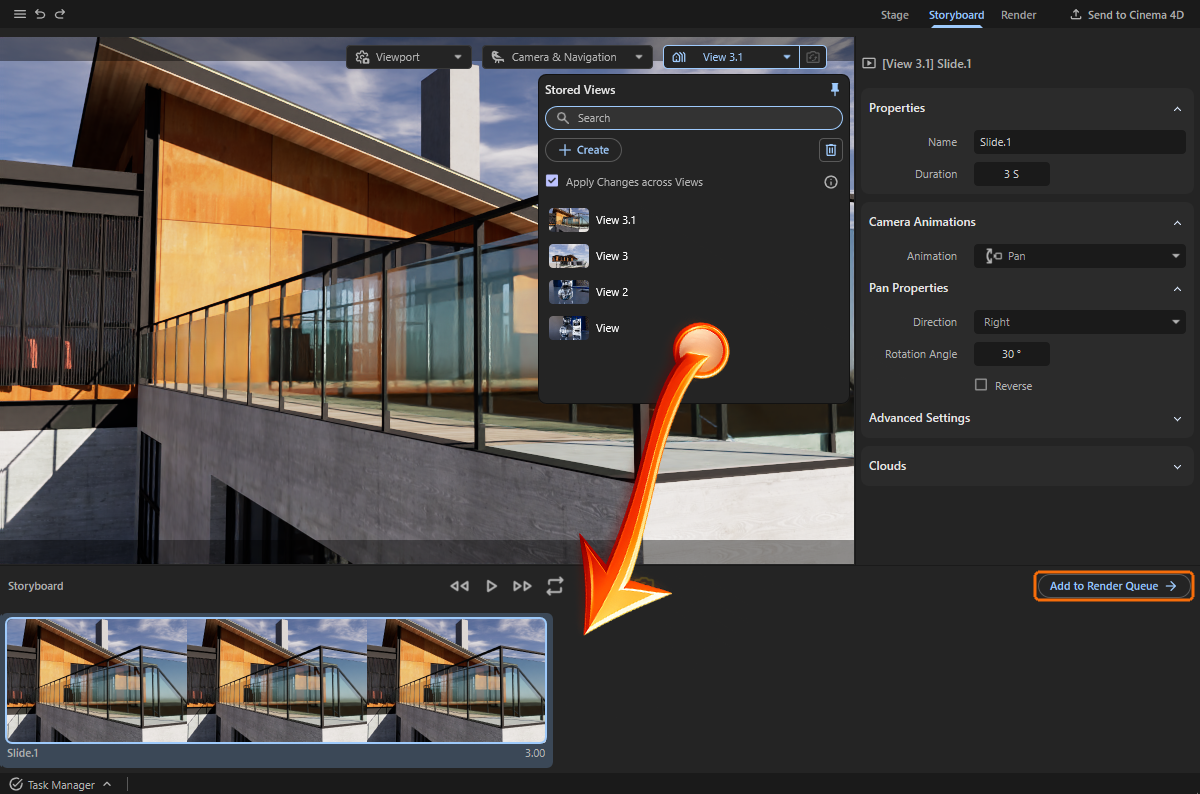Click the Pan animation icon
Screen dimensions: 1200x794
coord(993,256)
